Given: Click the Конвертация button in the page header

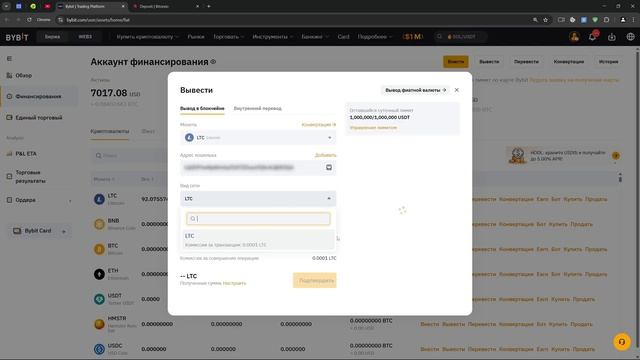Looking at the screenshot, I should pyautogui.click(x=569, y=62).
